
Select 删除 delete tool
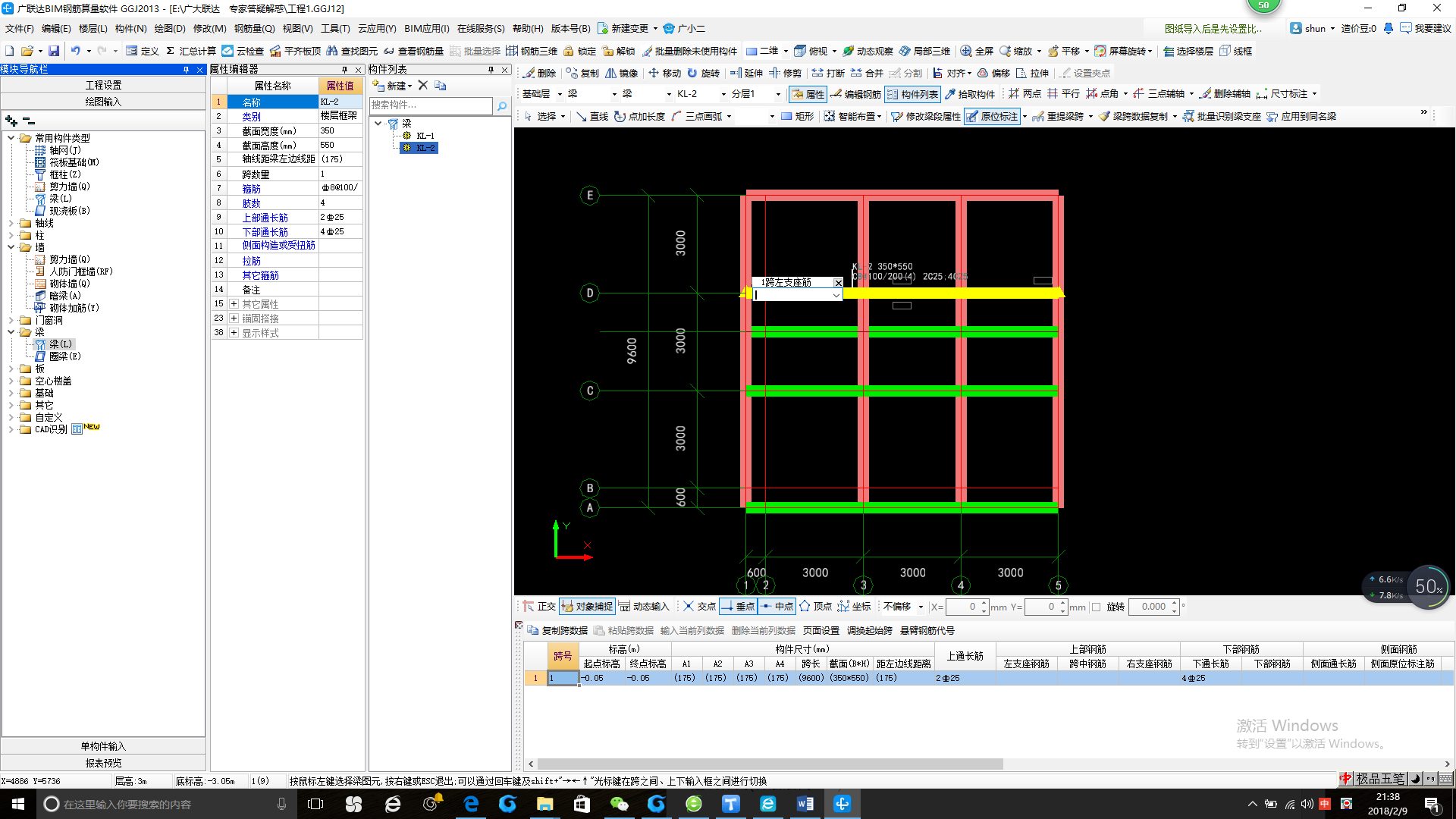pos(540,73)
